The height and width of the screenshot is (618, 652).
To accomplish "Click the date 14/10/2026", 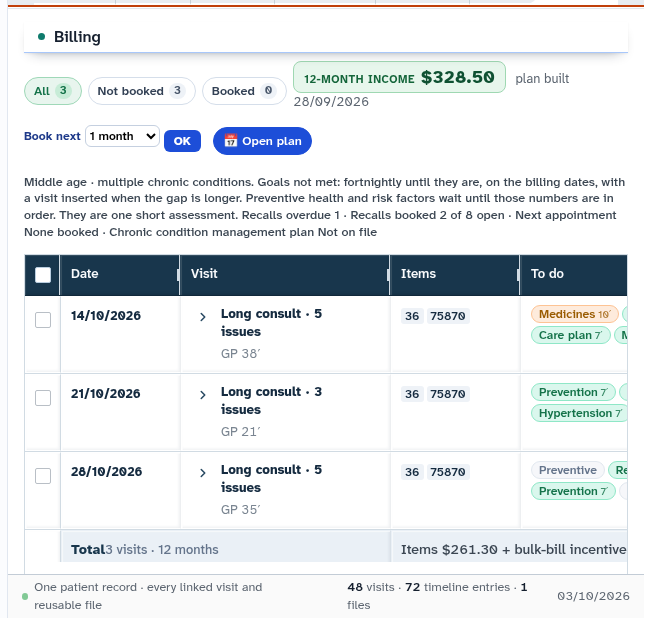I will click(x=106, y=316).
